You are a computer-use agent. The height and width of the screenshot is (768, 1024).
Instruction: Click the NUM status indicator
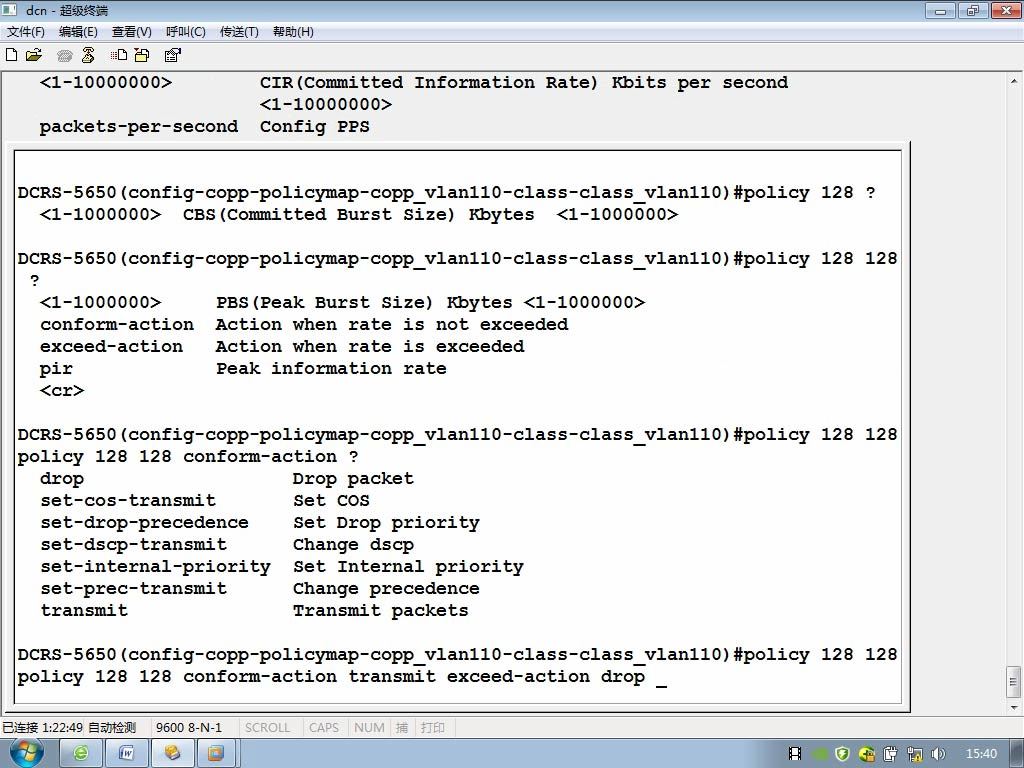pos(369,728)
